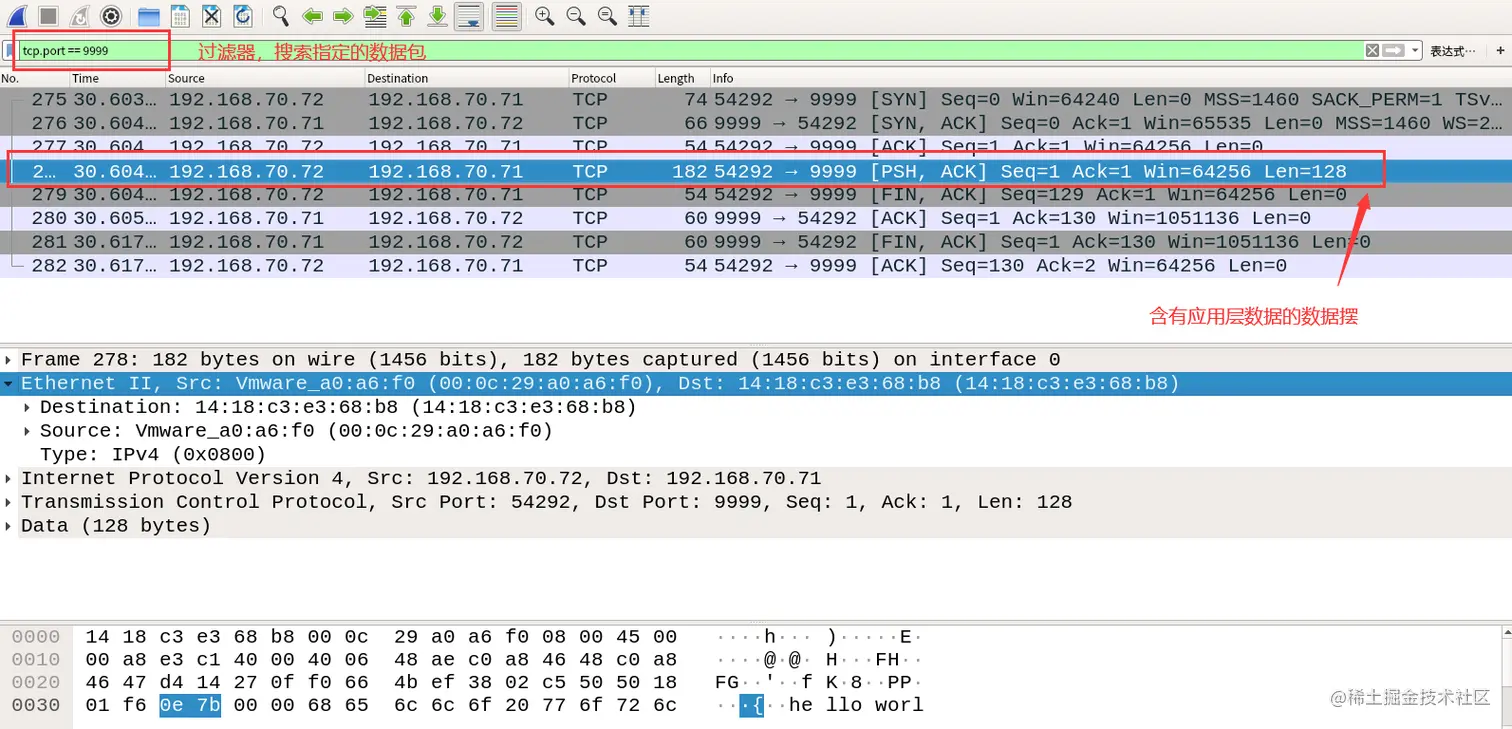Expand Transmission Control Protocol node

point(10,502)
